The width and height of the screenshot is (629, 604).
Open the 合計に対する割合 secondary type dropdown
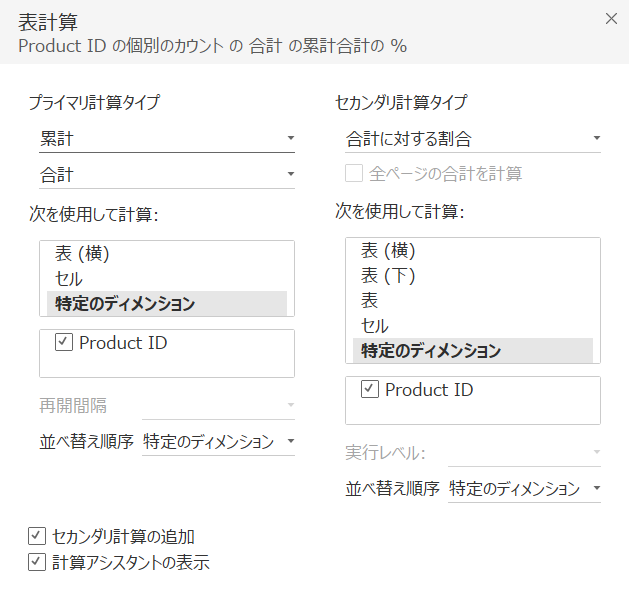[472, 138]
